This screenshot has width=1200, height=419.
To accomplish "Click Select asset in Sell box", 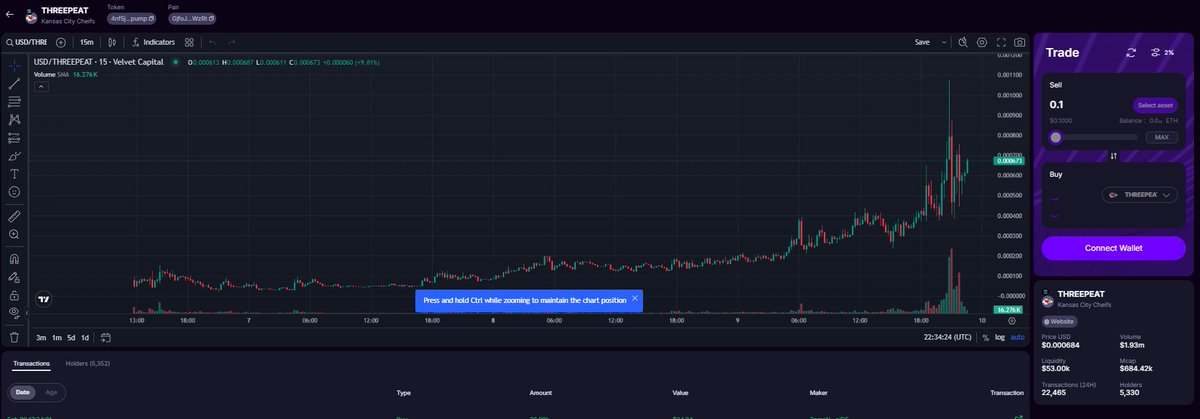I will [x=1155, y=105].
